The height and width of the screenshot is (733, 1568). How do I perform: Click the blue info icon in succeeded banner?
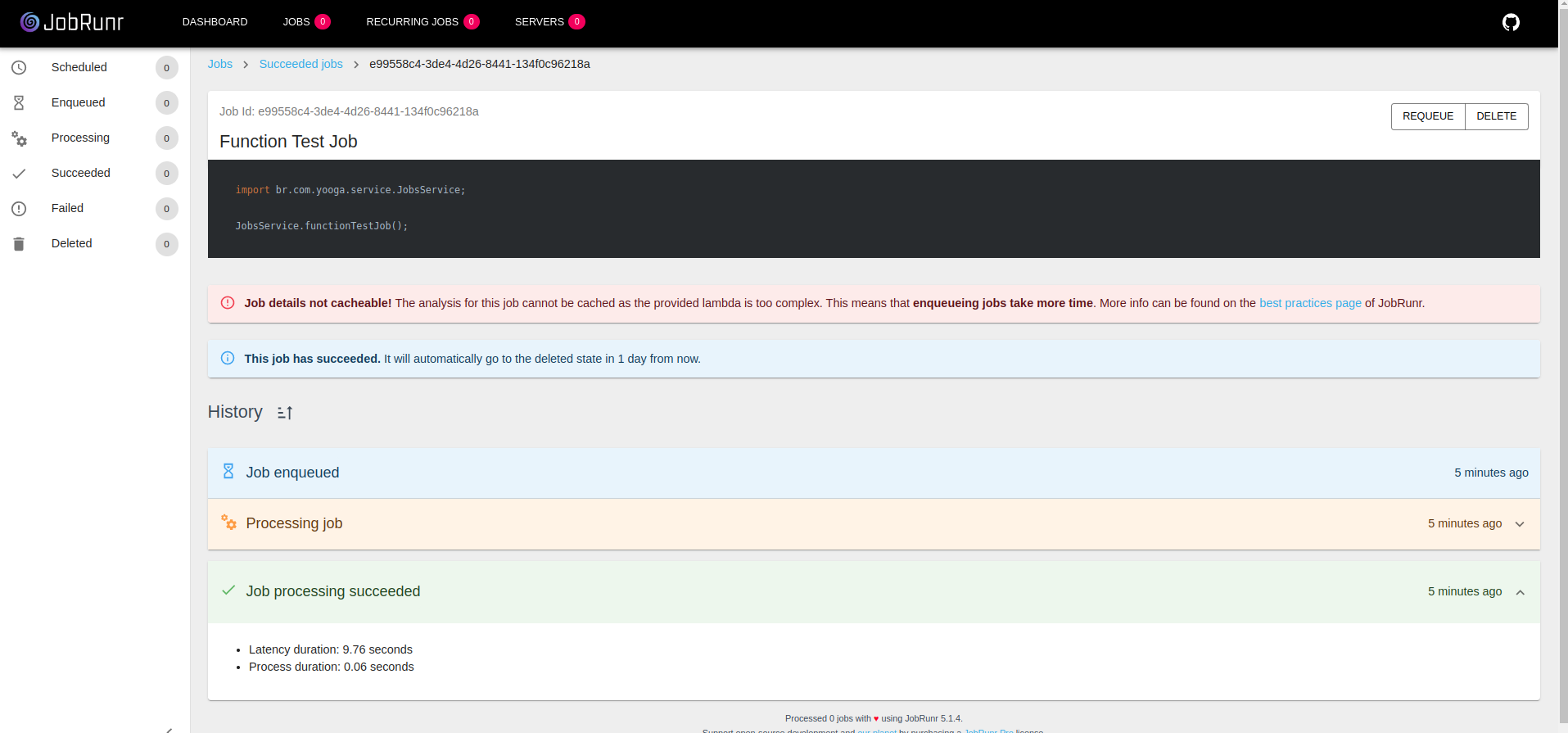pos(228,358)
